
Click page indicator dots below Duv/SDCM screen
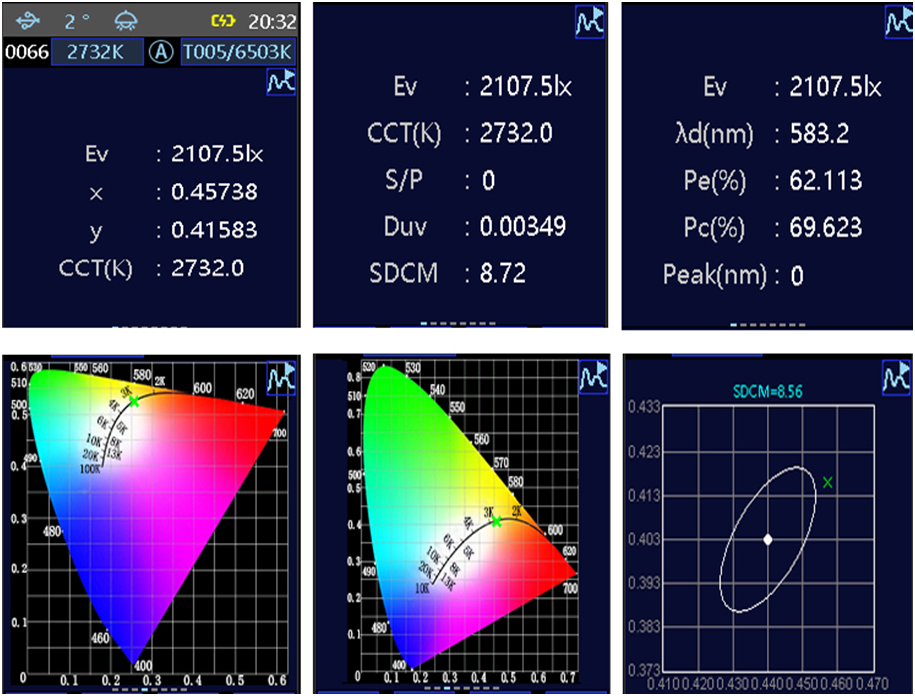(x=457, y=324)
